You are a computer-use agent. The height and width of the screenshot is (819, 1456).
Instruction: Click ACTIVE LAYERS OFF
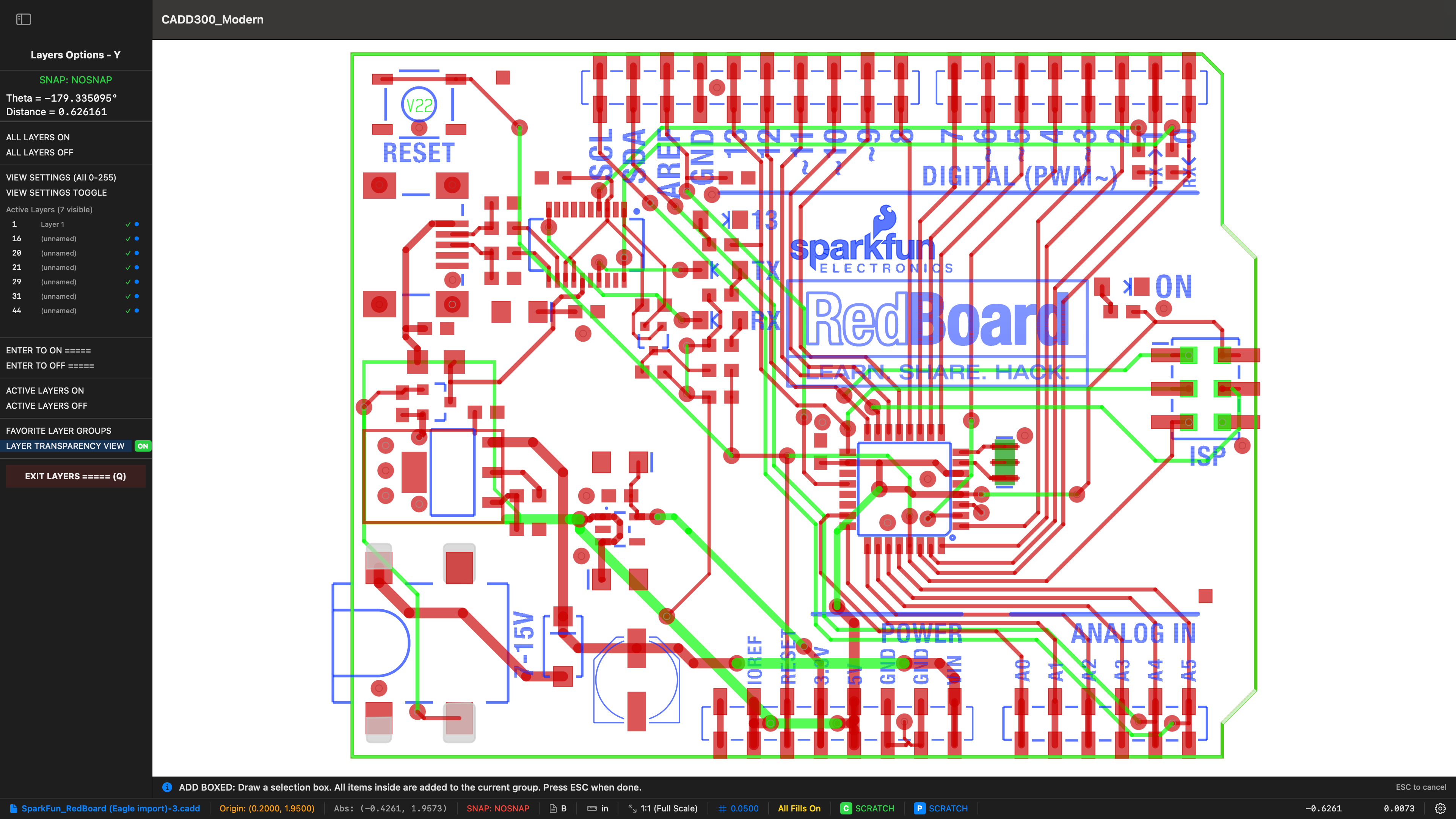[x=46, y=406]
